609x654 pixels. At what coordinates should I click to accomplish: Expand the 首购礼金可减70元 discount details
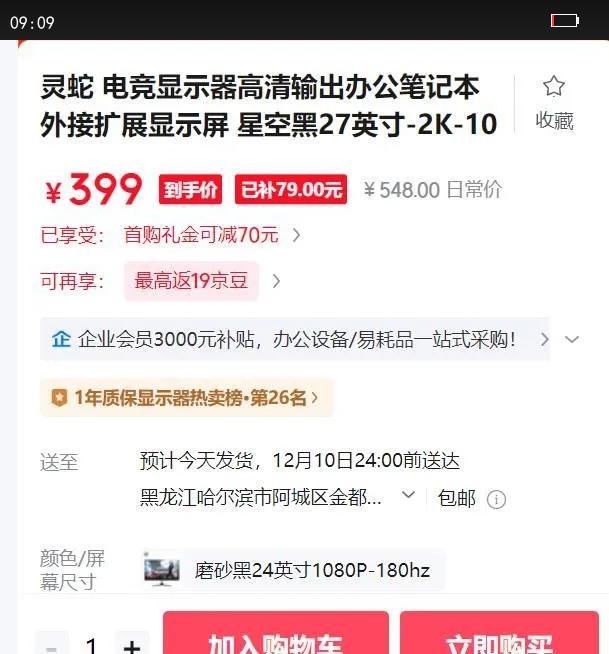(x=296, y=235)
